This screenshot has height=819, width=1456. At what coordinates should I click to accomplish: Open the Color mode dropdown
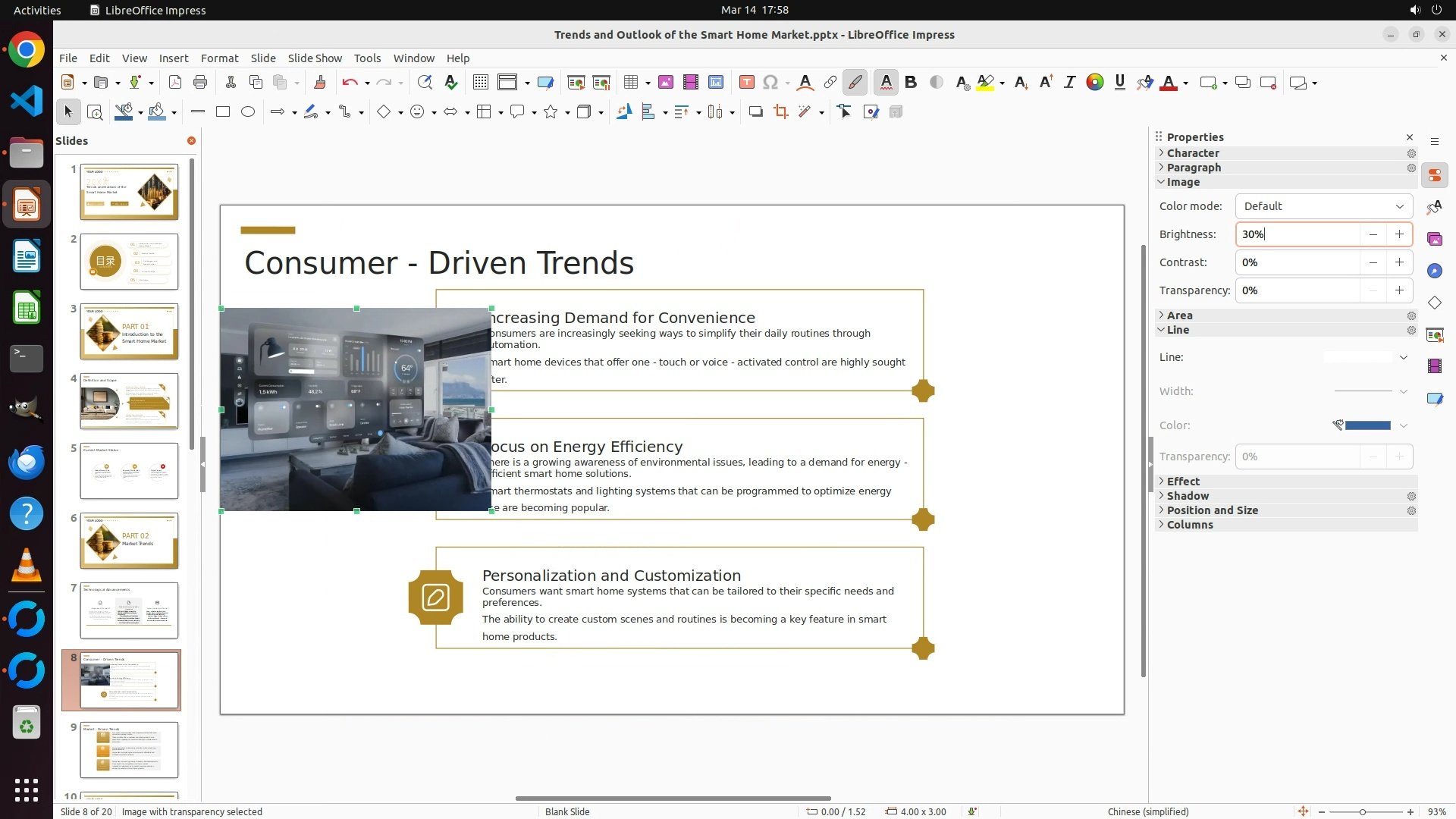pyautogui.click(x=1323, y=206)
